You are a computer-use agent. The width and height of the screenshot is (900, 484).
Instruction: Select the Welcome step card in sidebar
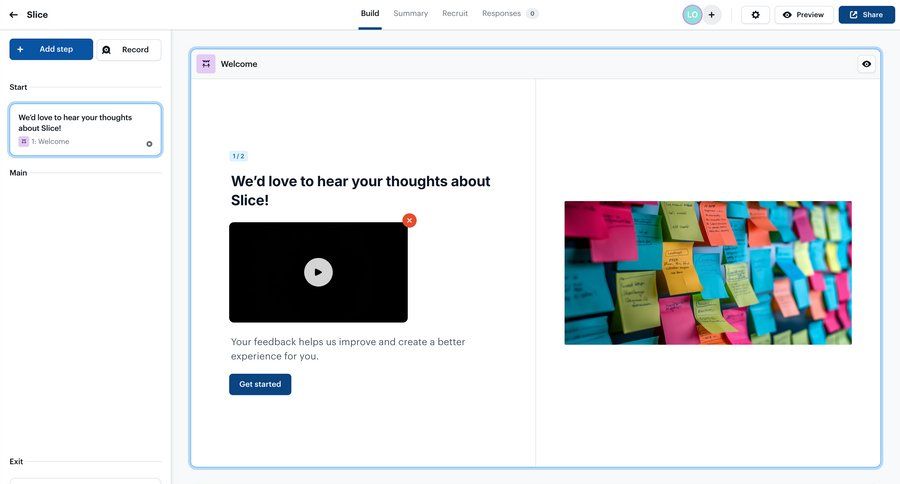pyautogui.click(x=86, y=130)
